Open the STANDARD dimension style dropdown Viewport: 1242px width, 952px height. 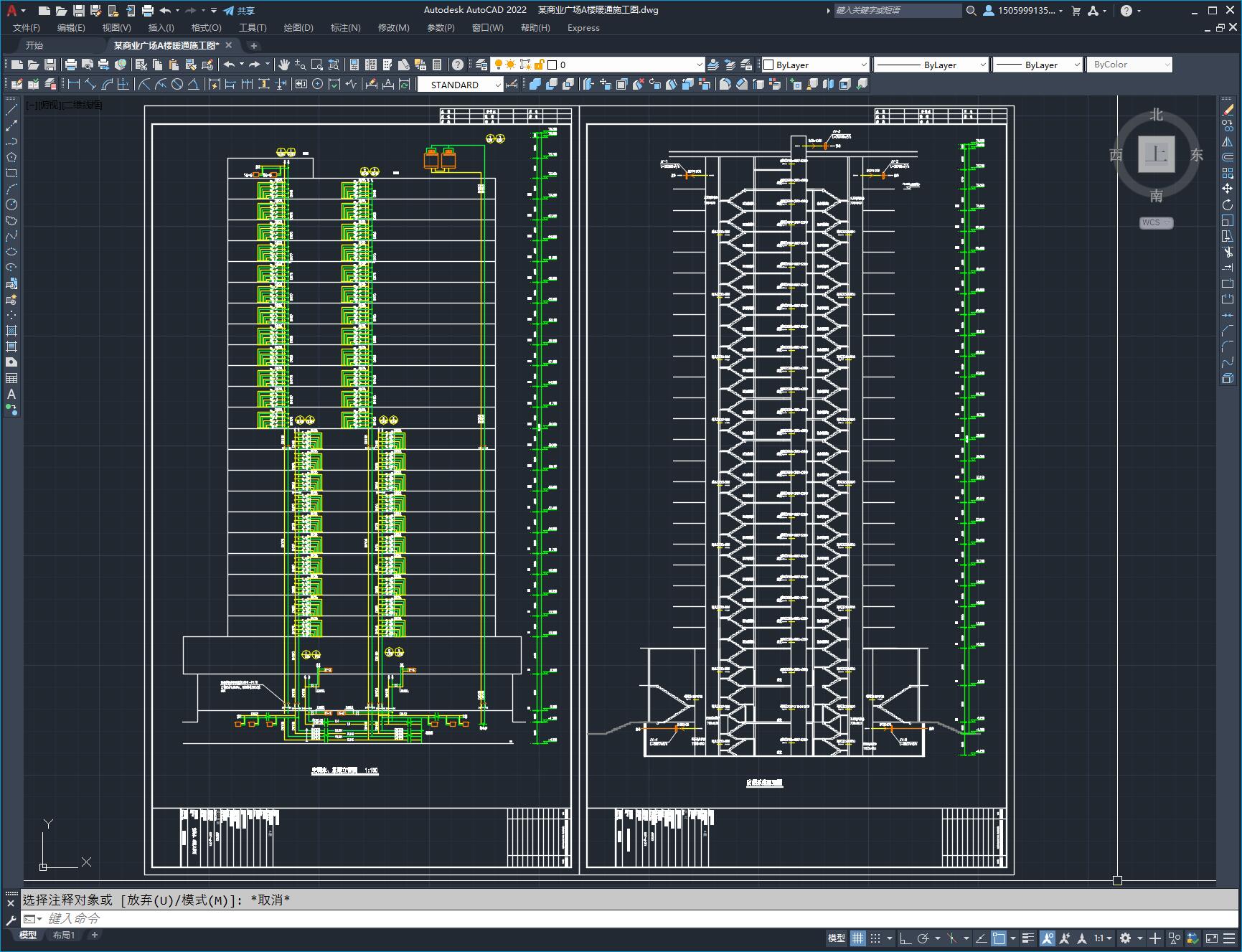coord(498,85)
